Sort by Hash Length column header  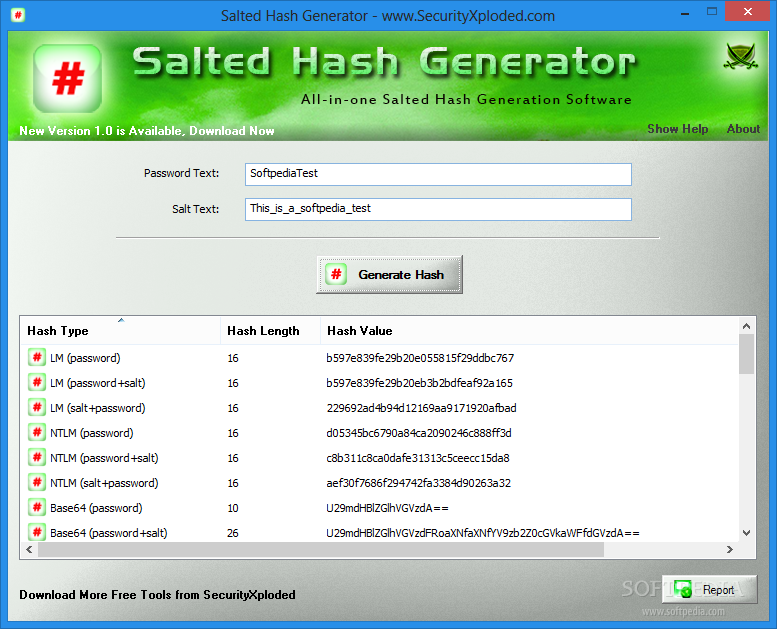271,331
